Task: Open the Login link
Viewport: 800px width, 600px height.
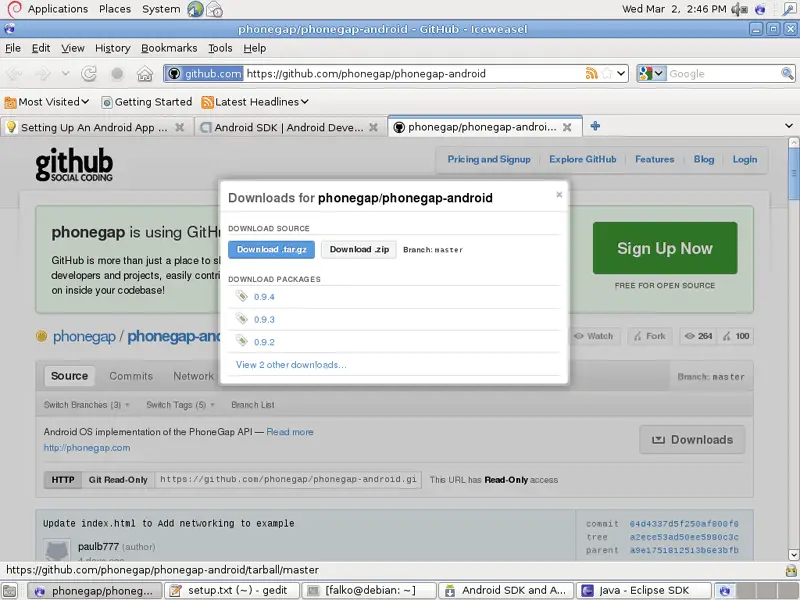Action: [x=745, y=159]
